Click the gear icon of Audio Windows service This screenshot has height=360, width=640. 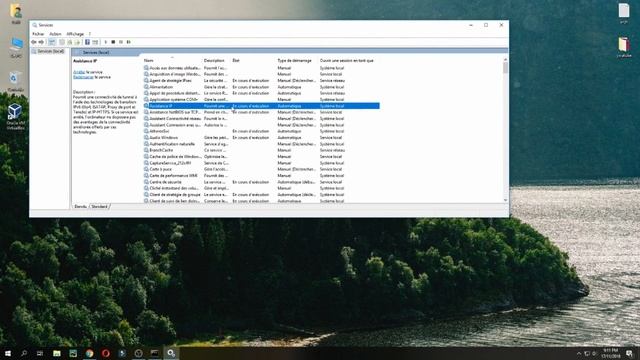pyautogui.click(x=146, y=138)
